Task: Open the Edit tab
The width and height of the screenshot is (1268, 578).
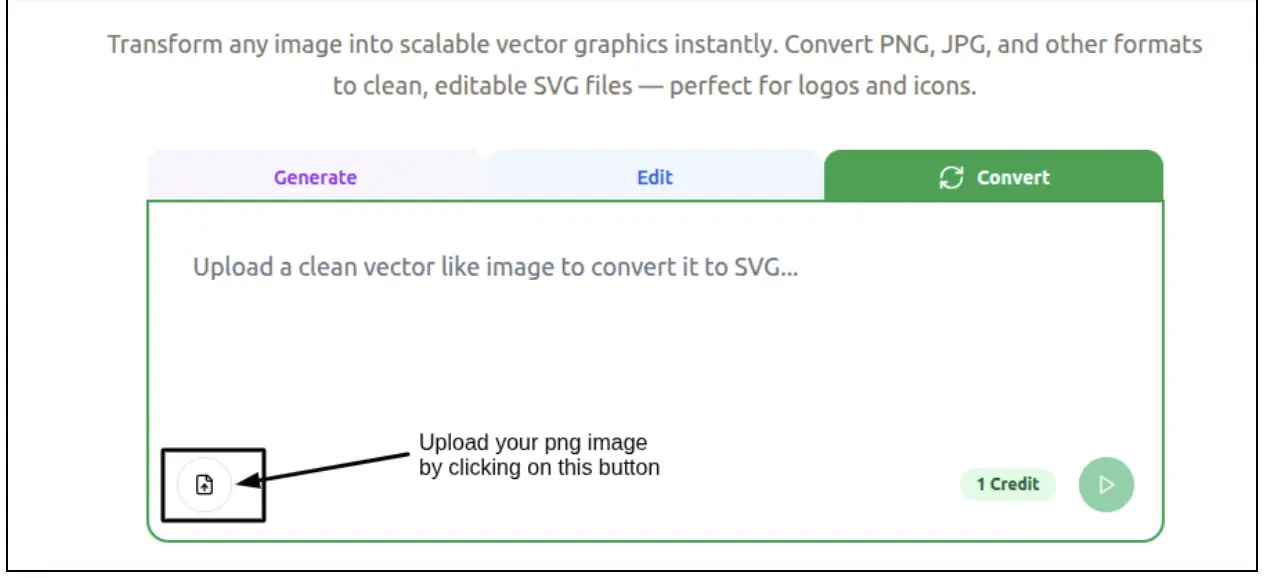Action: pos(654,177)
